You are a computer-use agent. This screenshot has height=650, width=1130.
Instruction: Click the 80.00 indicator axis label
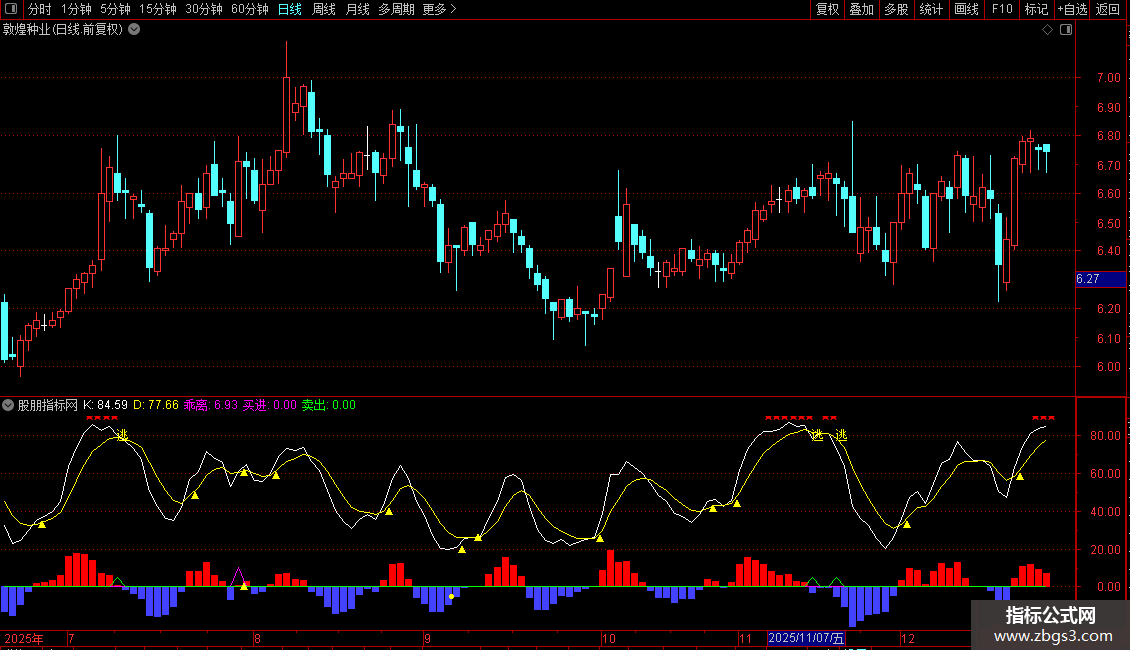1105,436
